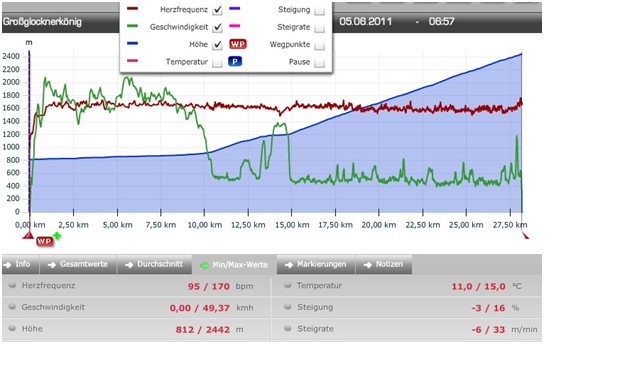Screen dimensions: 640x384
Task: Click the blue P pause icon
Action: pos(235,62)
